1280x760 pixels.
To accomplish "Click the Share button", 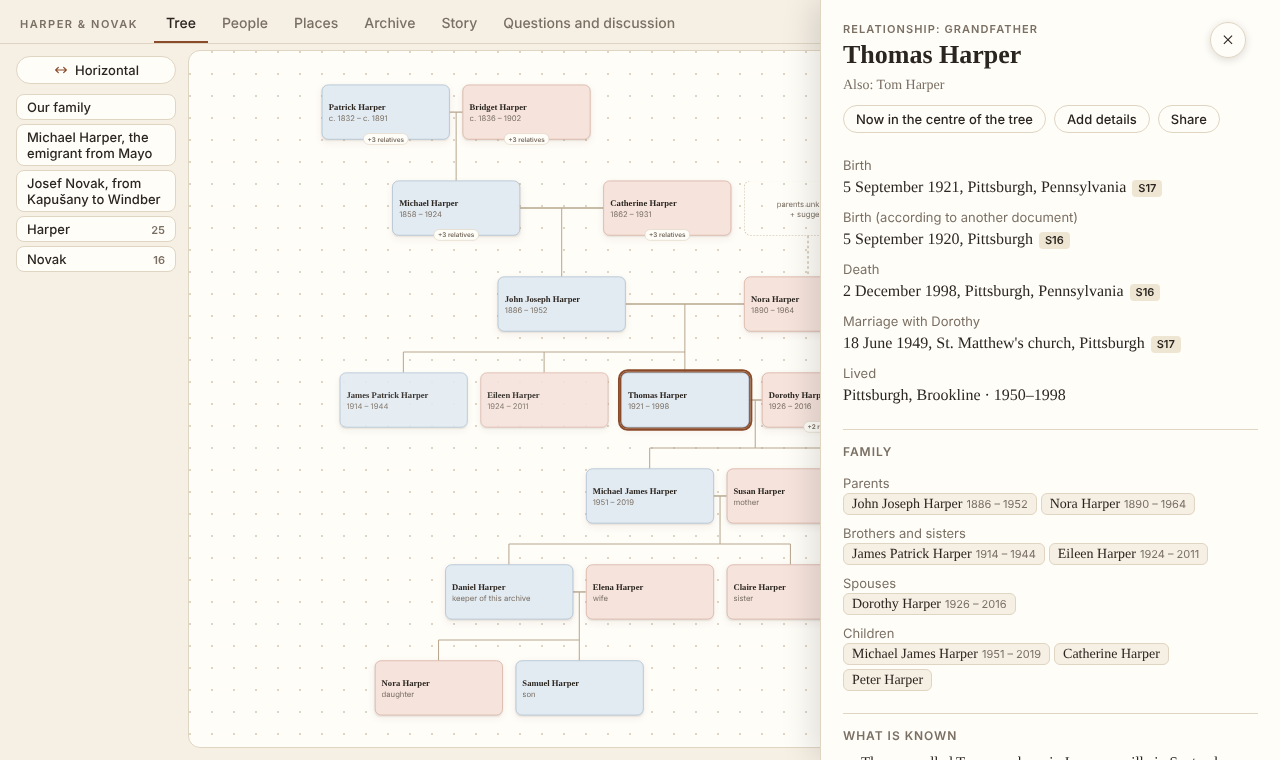I will point(1189,119).
